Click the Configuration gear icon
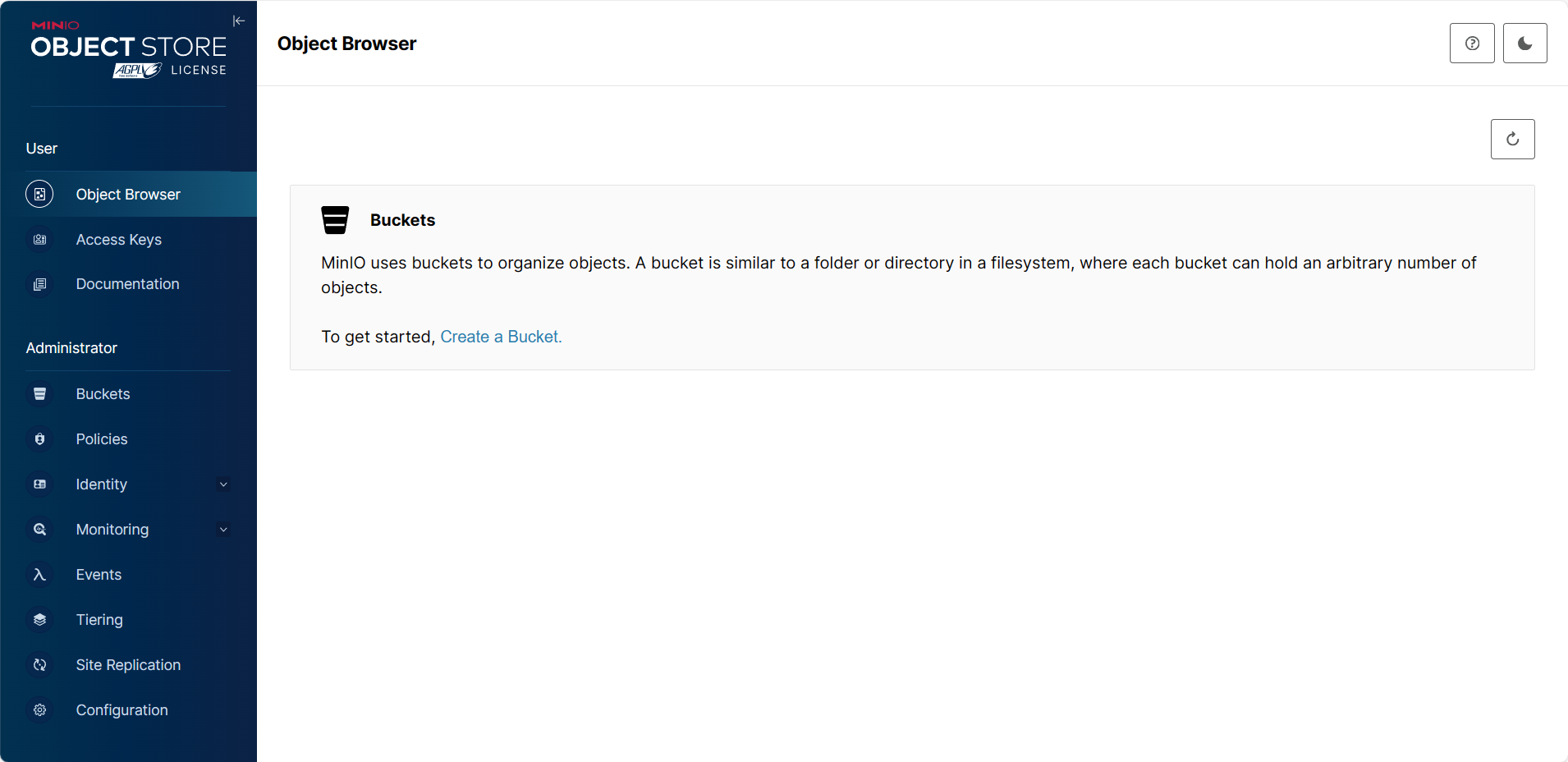 39,710
